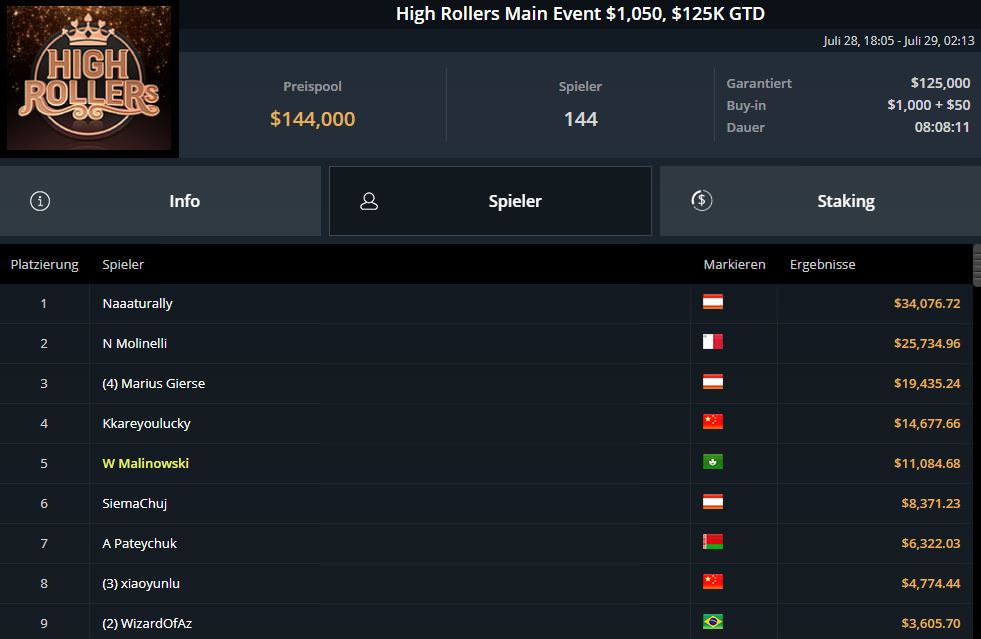981x639 pixels.
Task: Click the flag beside A Pateychuk
Action: point(712,542)
